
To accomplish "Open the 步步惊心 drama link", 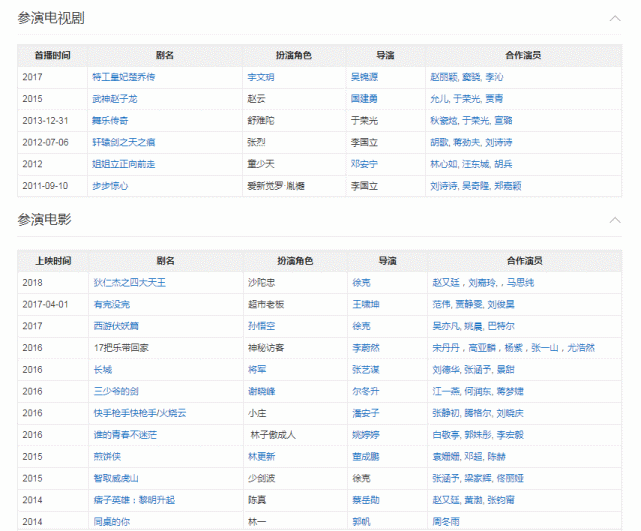I will (110, 186).
